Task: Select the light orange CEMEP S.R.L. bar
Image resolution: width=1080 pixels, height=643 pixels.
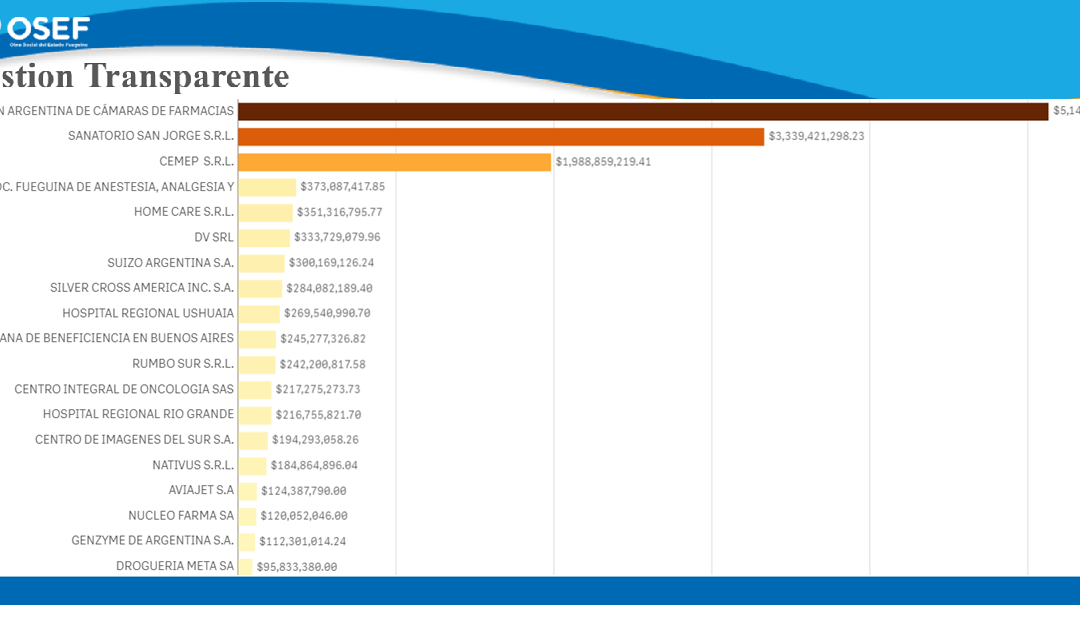Action: coord(395,162)
